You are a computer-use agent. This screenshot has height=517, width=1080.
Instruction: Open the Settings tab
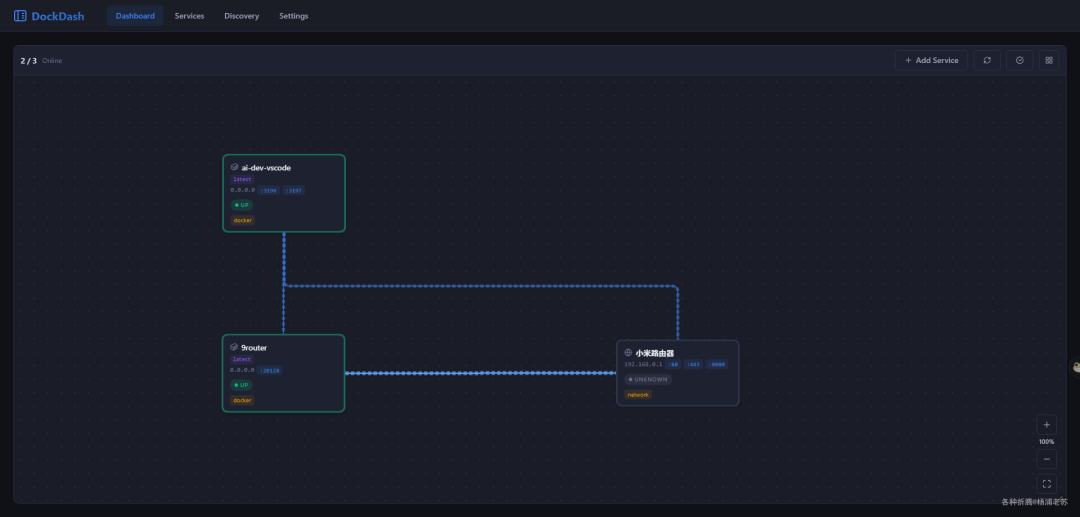[x=294, y=16]
